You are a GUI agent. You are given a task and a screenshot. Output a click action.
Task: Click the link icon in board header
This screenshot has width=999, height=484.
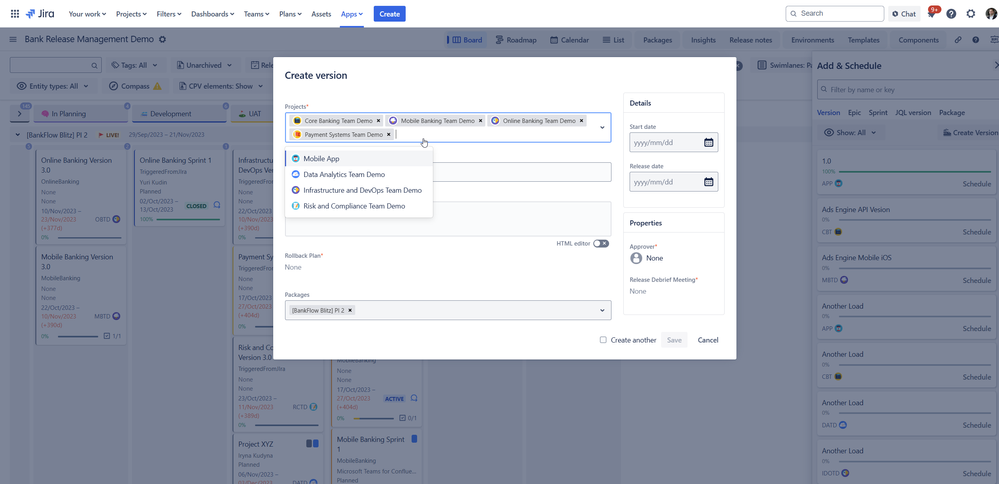pyautogui.click(x=958, y=39)
